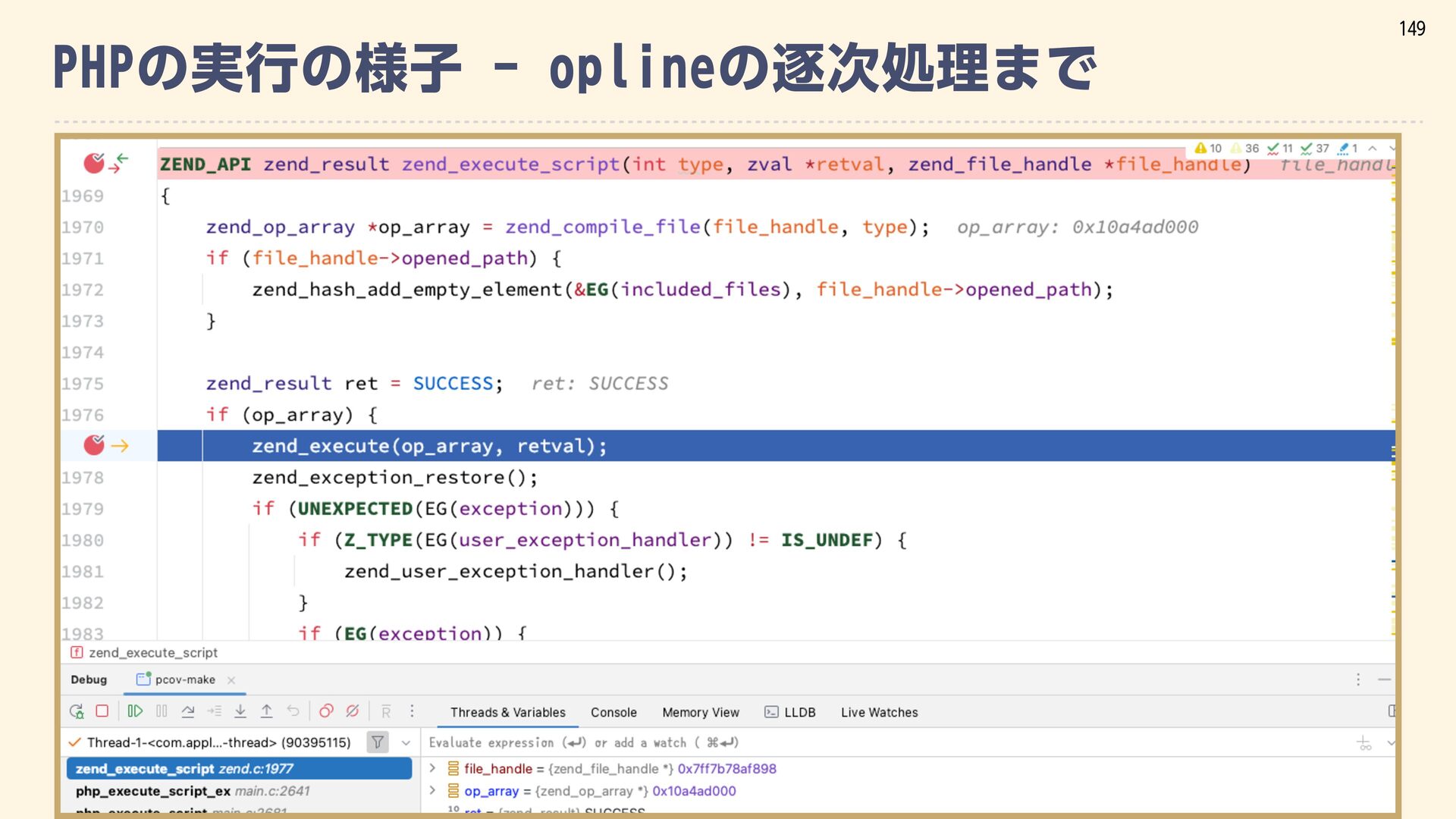Toggle mute breakpoints
Image resolution: width=1456 pixels, height=819 pixels.
[x=353, y=711]
